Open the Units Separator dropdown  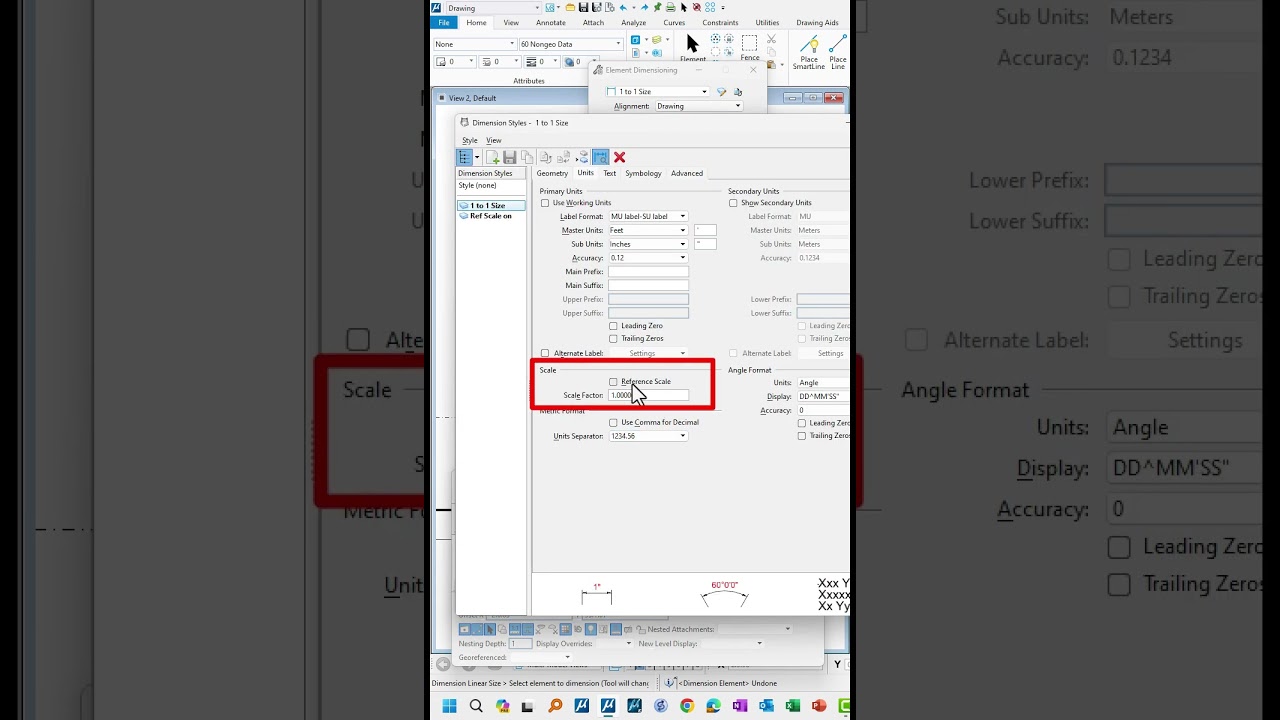[x=648, y=436]
